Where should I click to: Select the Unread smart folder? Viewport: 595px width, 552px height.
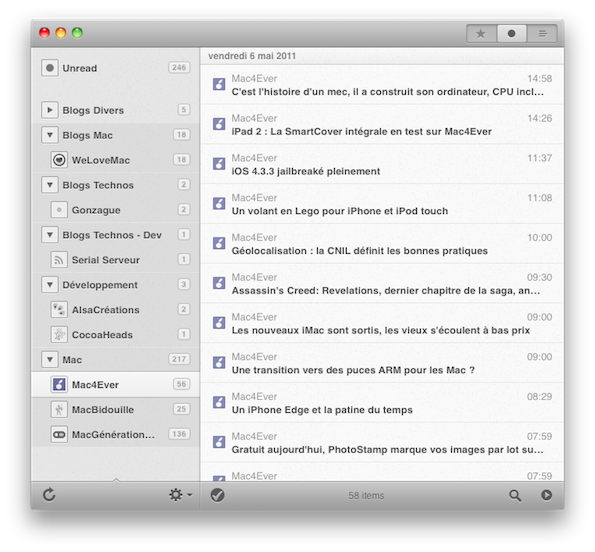[116, 68]
